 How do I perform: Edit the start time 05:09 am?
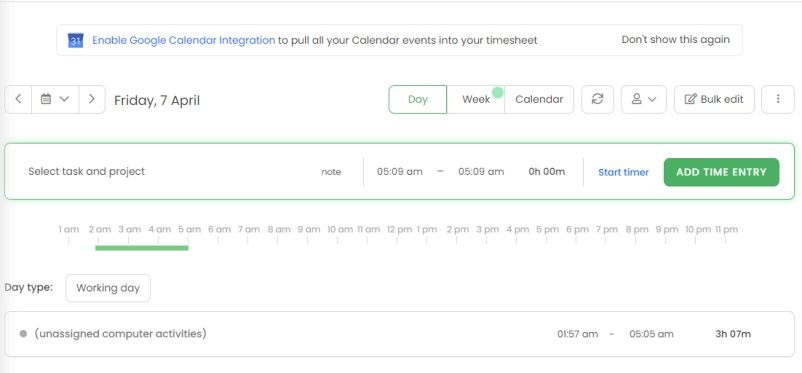click(x=400, y=171)
